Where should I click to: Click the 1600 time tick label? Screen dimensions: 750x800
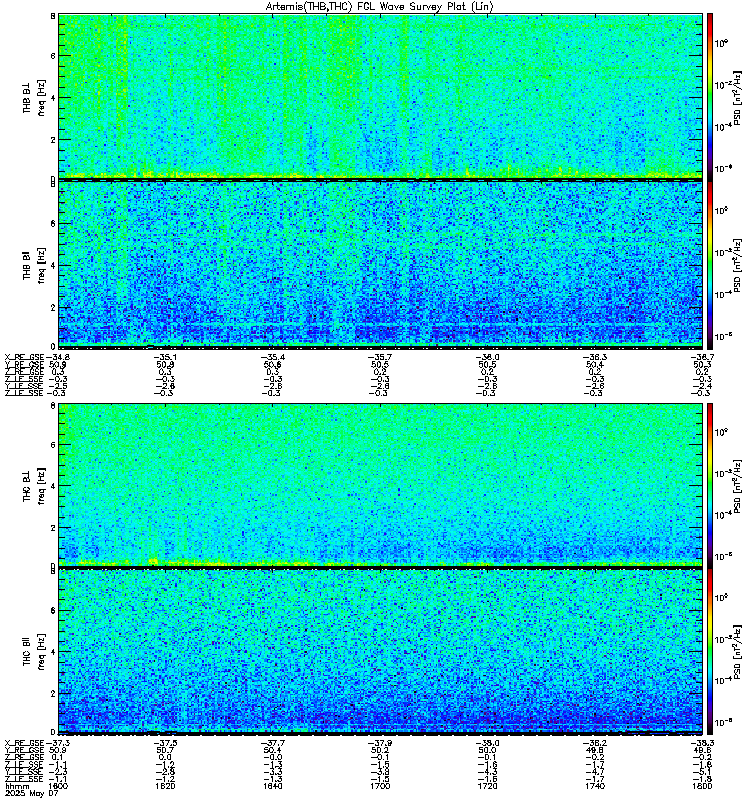(58, 786)
